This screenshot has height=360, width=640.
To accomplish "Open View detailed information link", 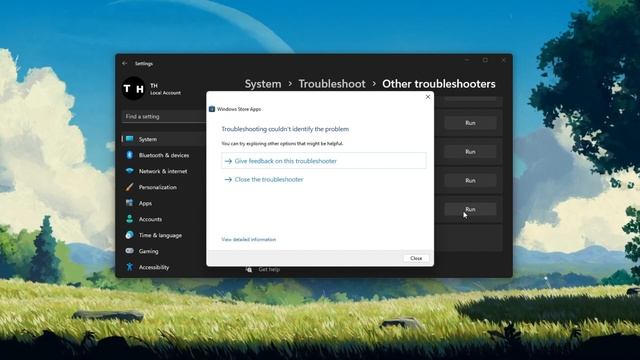I will point(249,240).
